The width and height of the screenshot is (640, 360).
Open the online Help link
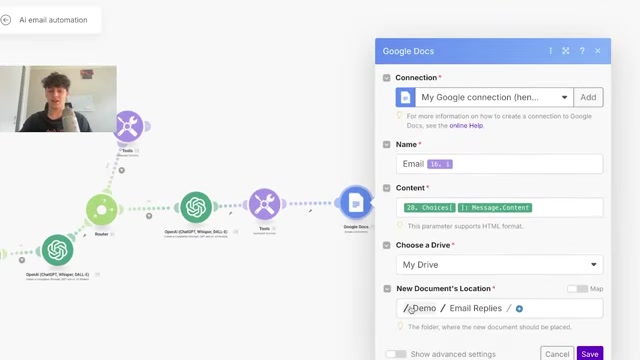point(466,126)
